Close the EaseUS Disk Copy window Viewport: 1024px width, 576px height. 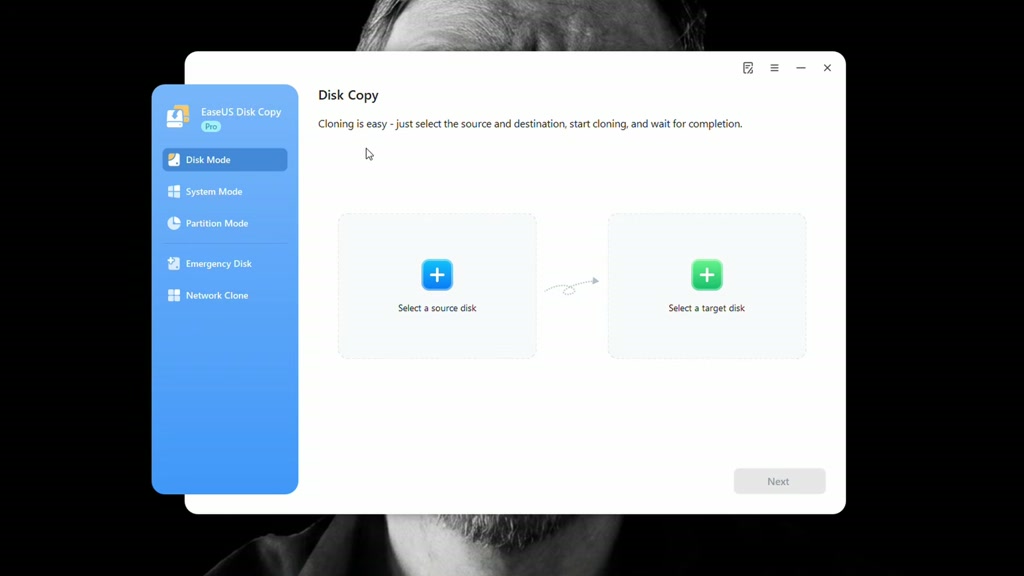point(827,68)
